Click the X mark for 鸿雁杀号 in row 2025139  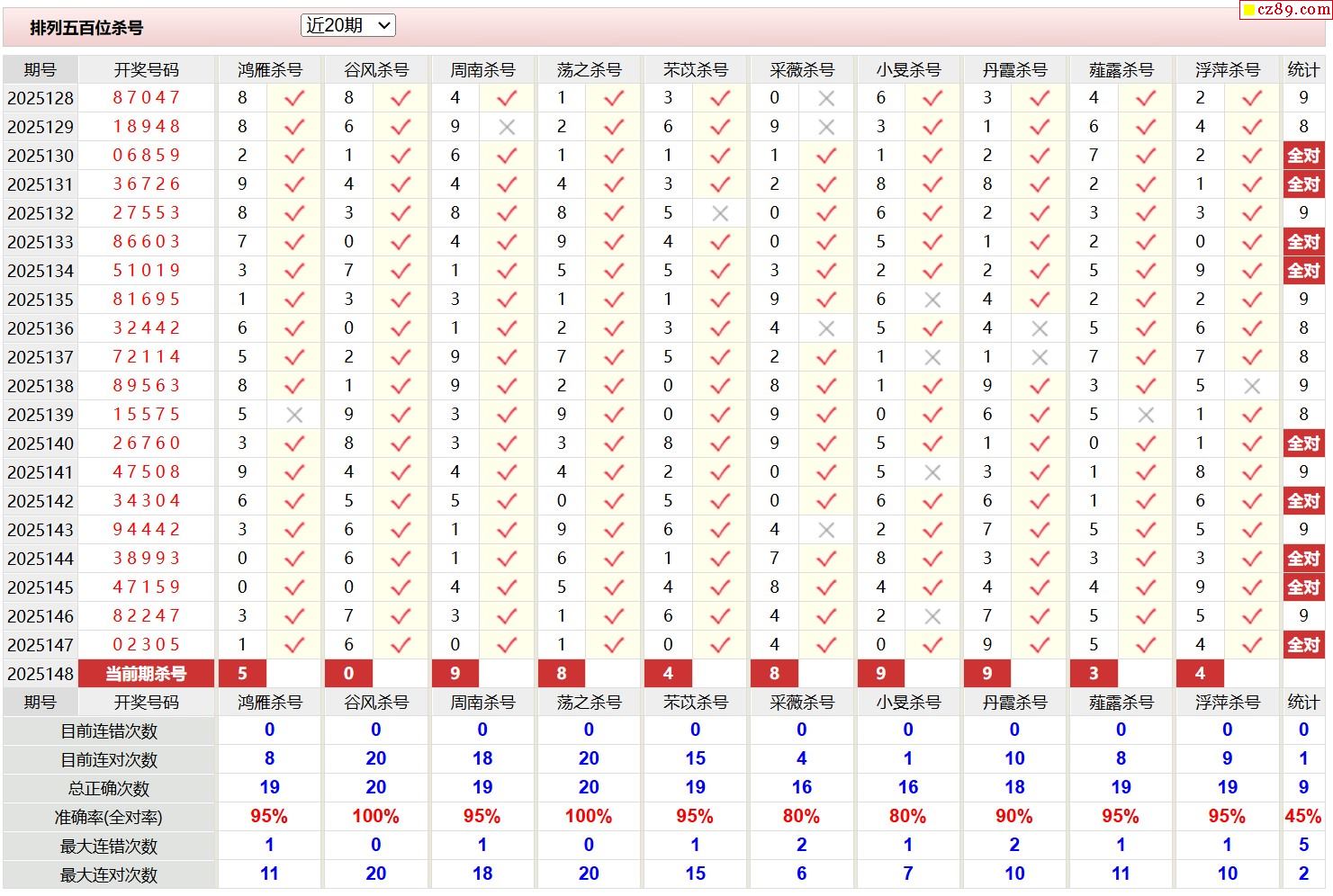click(294, 415)
